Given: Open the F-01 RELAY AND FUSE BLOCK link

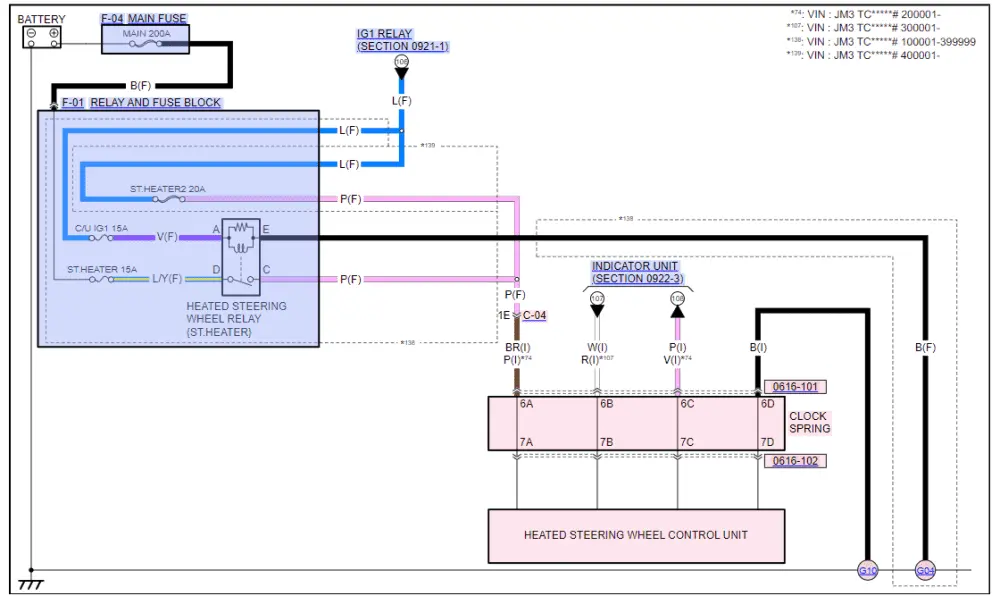Looking at the screenshot, I should [141, 103].
